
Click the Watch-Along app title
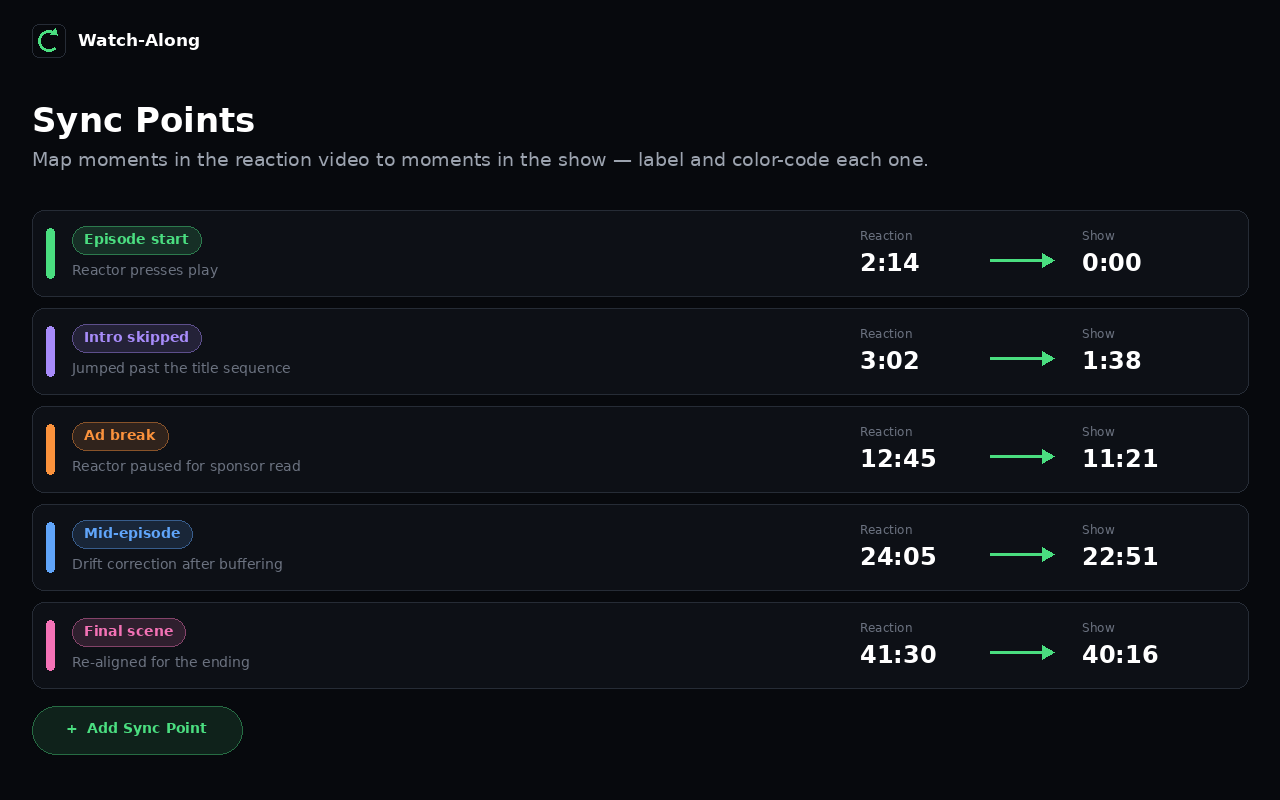[139, 41]
